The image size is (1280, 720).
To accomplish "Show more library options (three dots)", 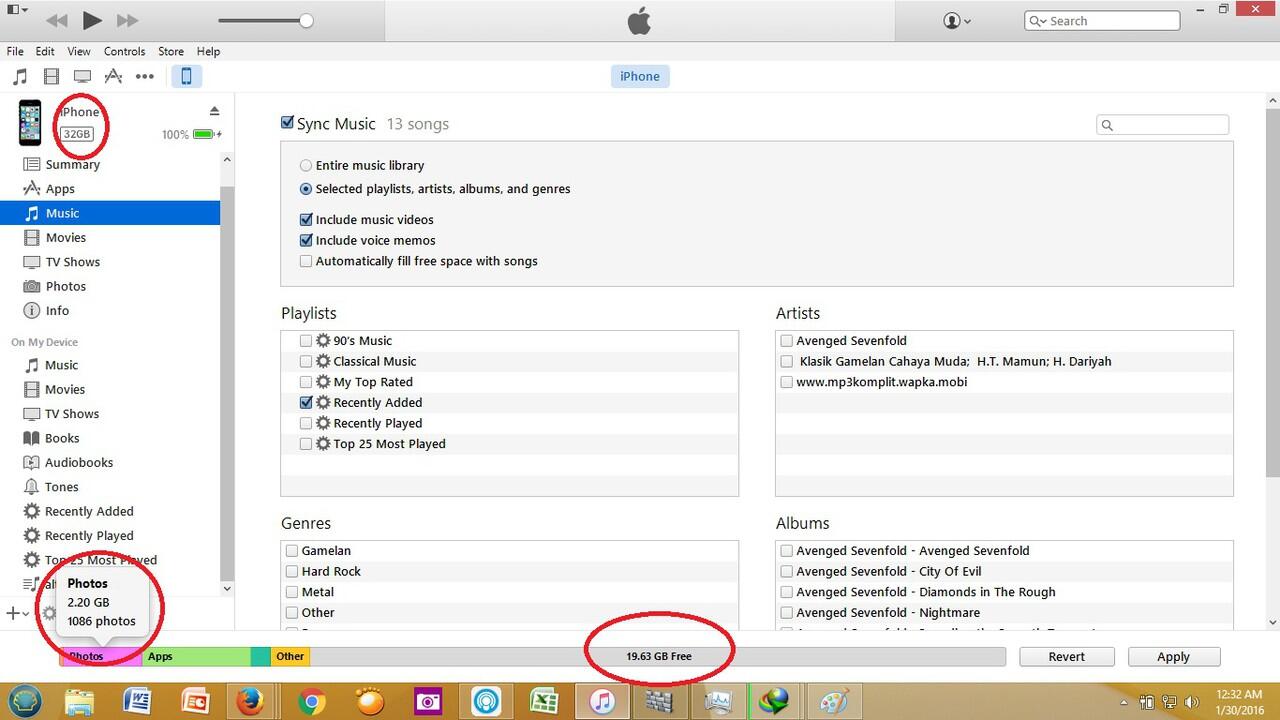I will (145, 76).
